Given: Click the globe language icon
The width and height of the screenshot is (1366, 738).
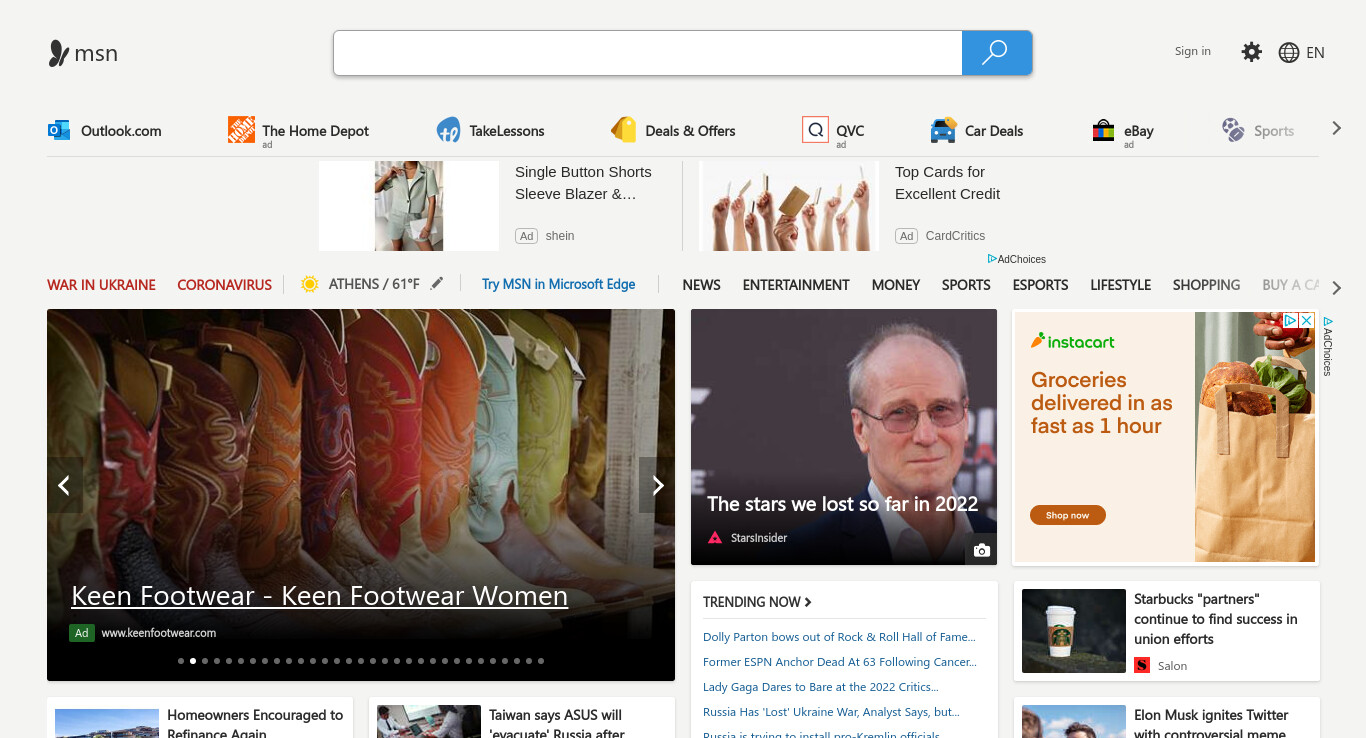Looking at the screenshot, I should [1289, 53].
